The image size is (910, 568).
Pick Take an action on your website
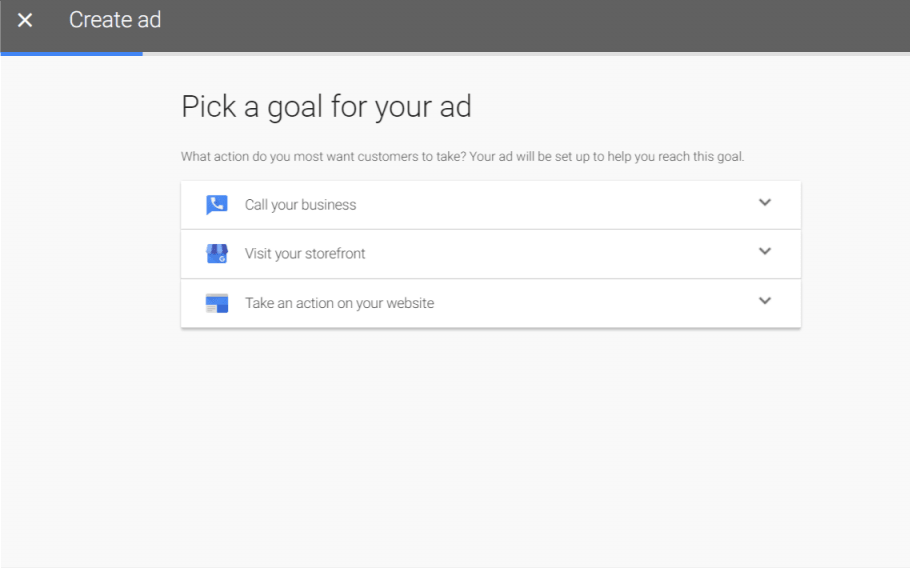point(339,303)
